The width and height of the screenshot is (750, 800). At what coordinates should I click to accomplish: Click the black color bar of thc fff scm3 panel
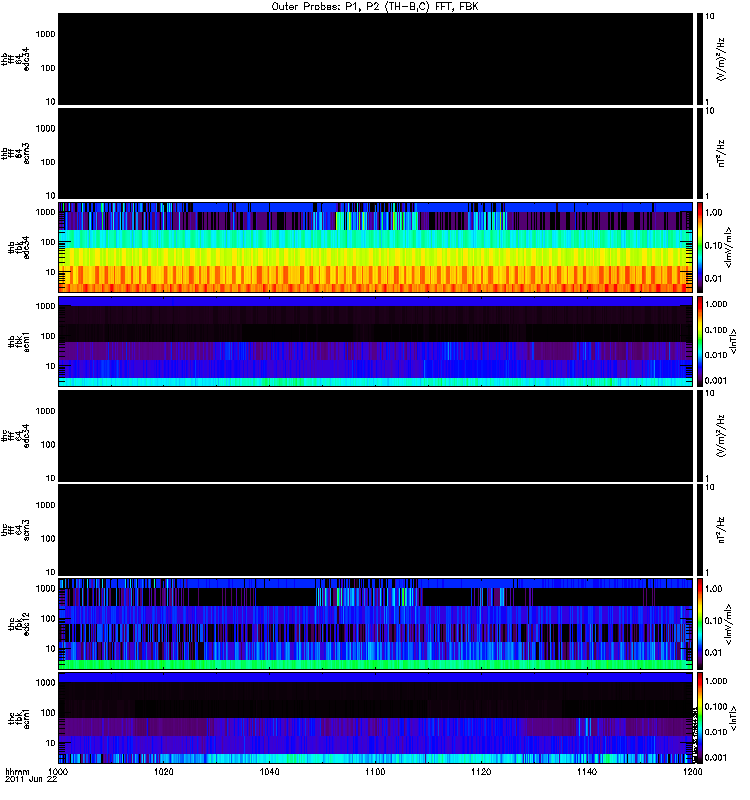pos(700,530)
